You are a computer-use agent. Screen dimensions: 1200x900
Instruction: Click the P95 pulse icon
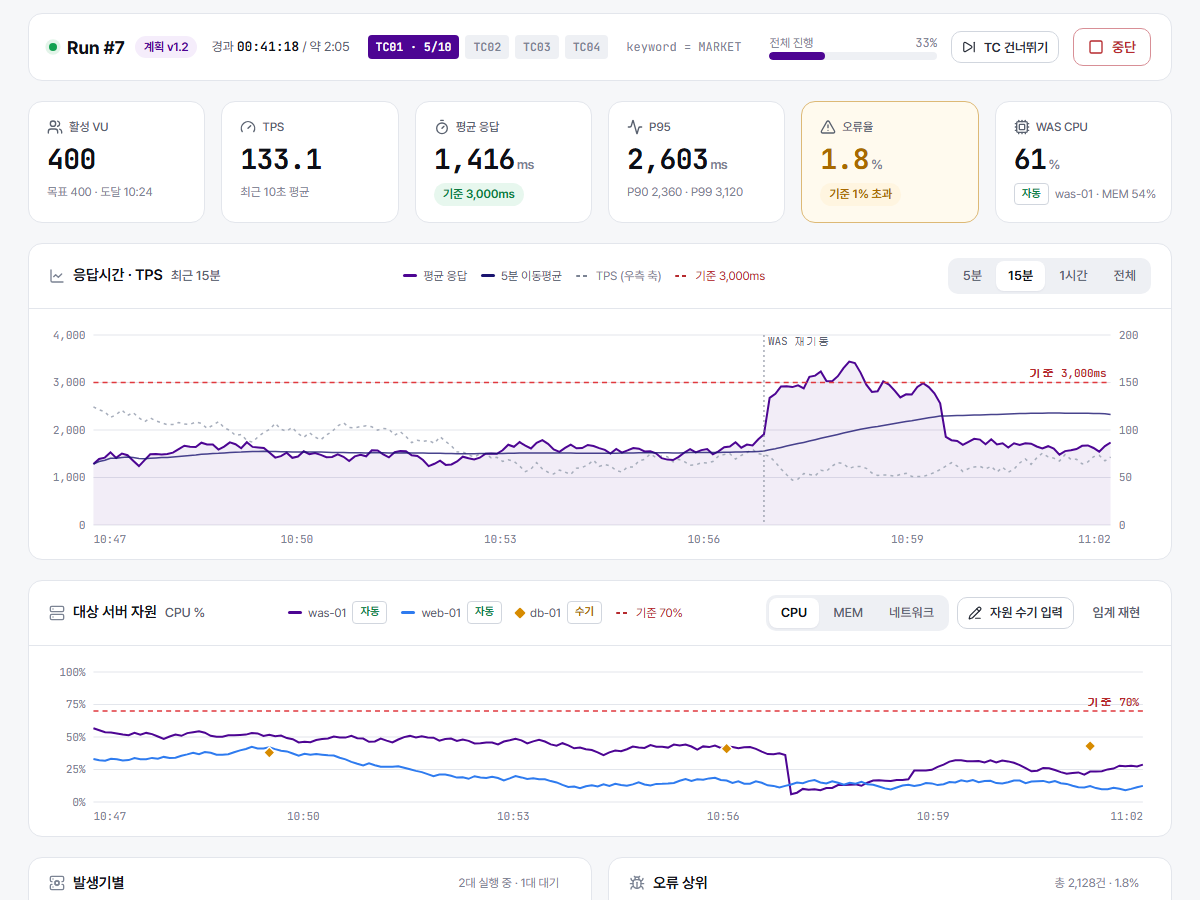click(635, 127)
